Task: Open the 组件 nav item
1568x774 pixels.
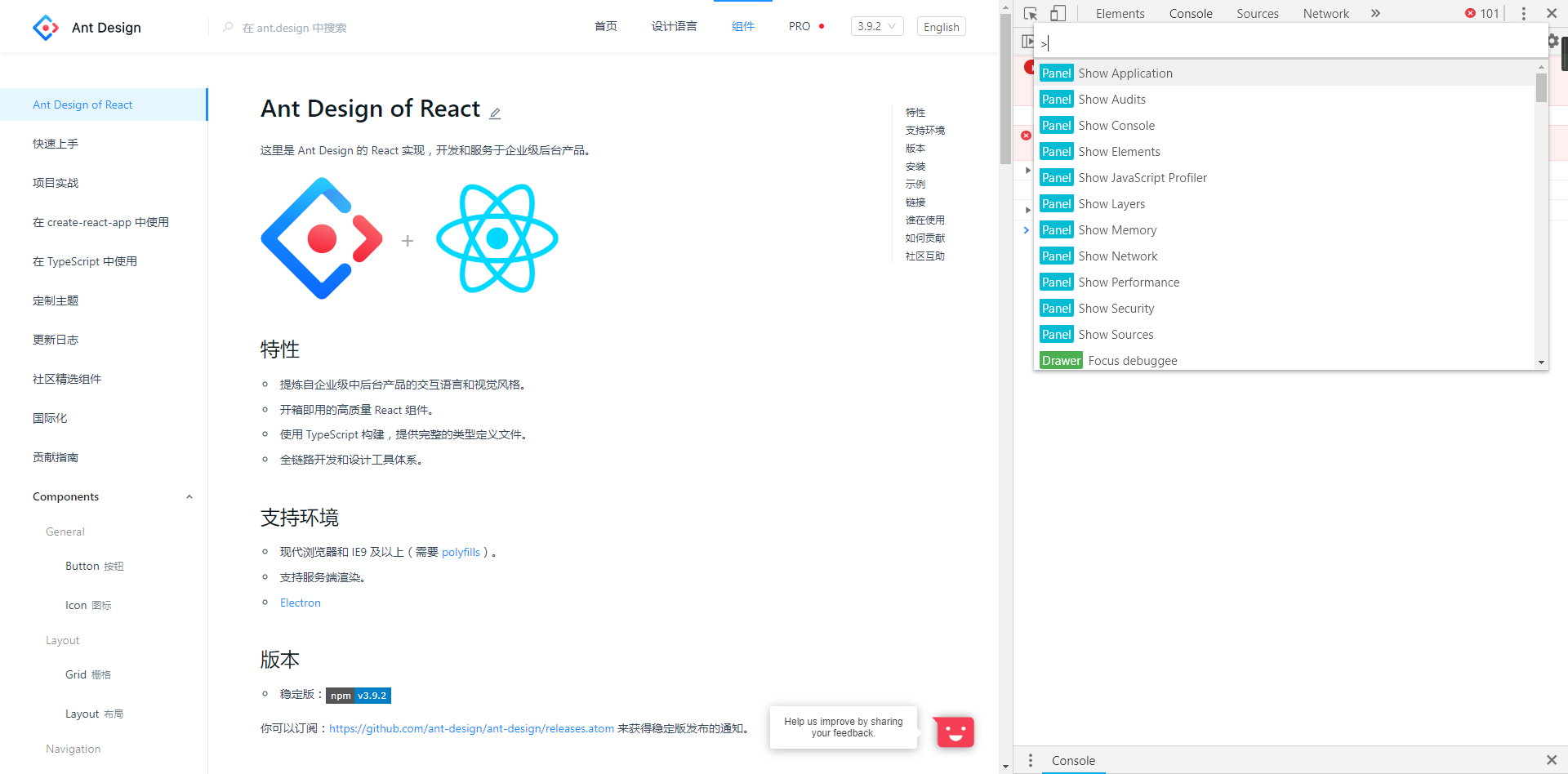Action: [x=743, y=26]
